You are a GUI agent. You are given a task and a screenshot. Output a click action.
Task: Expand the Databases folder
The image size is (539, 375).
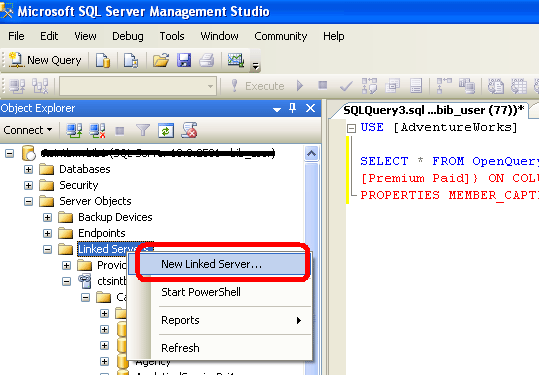tap(29, 169)
